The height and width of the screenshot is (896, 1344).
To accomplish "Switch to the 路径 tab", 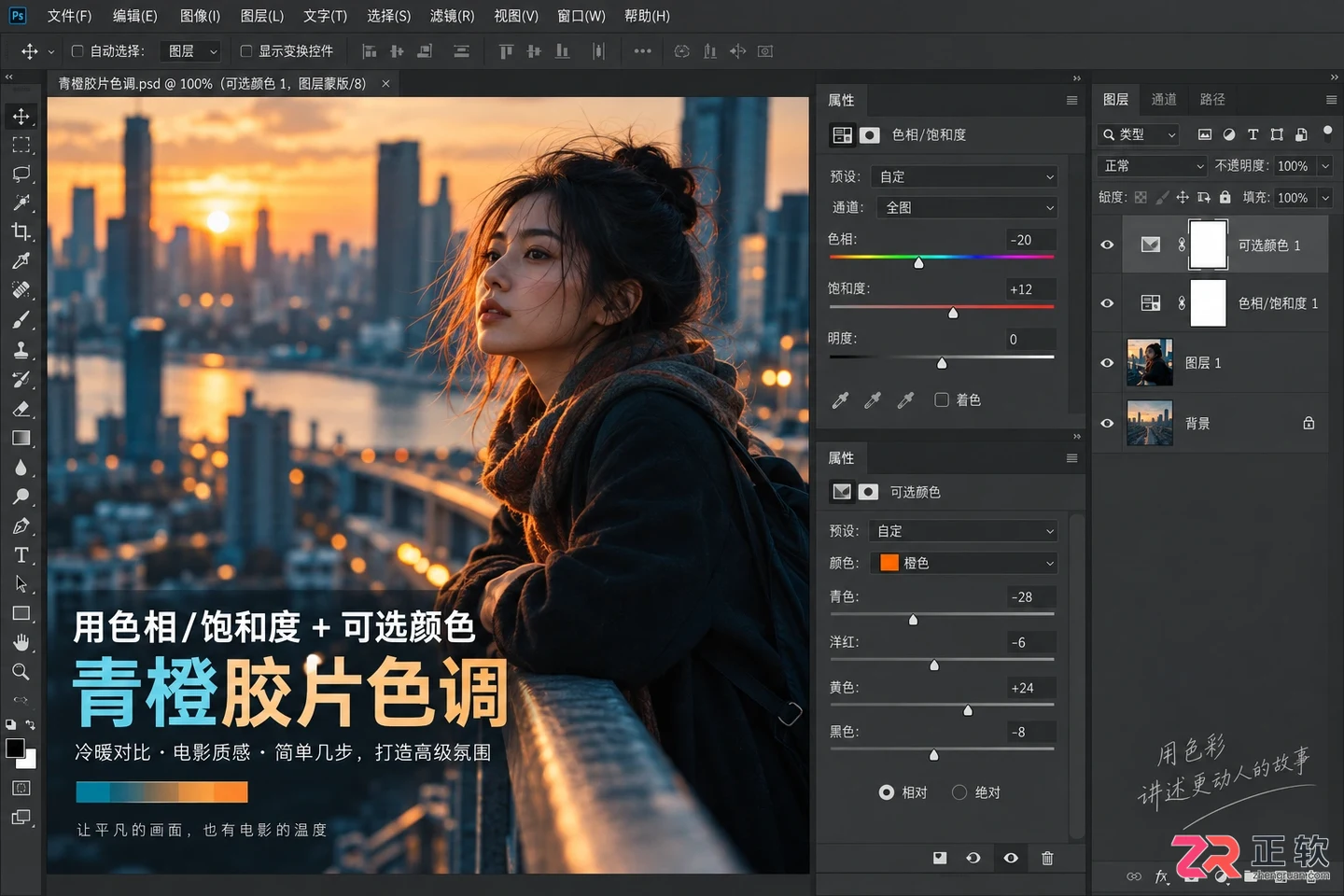I will (1212, 99).
